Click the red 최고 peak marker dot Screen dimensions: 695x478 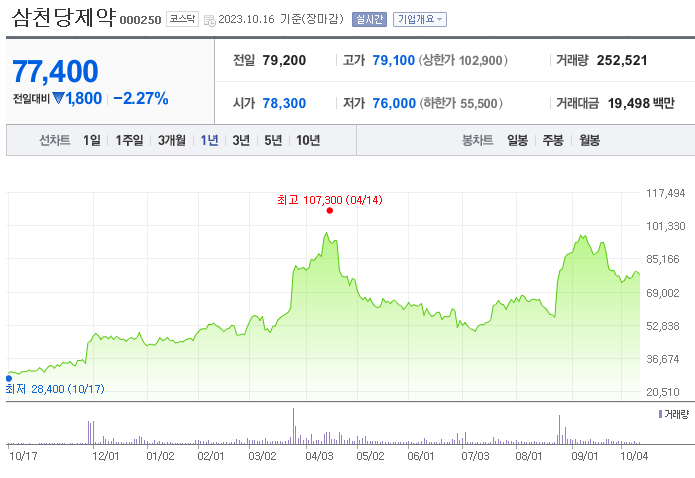point(329,211)
